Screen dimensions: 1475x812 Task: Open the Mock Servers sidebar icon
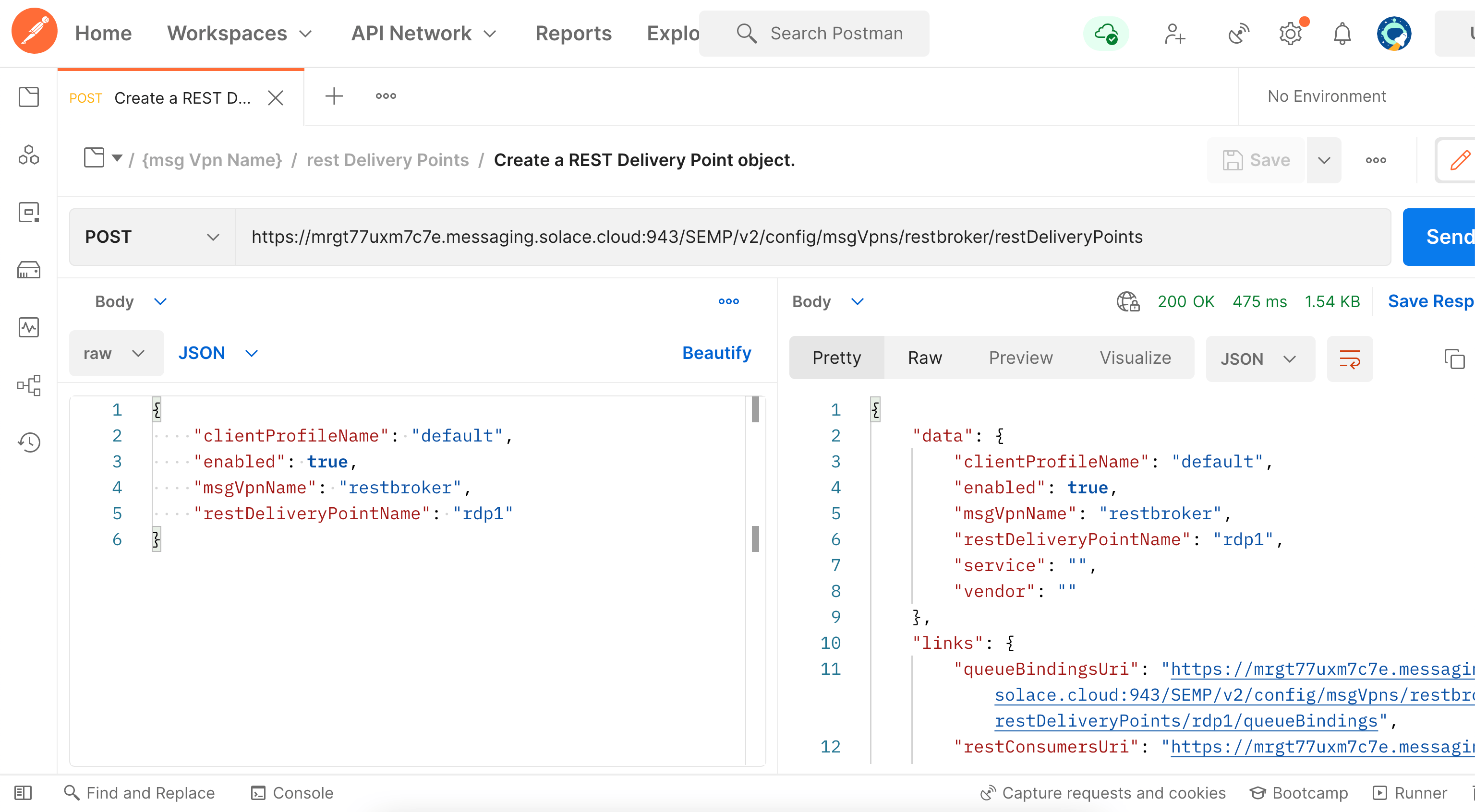(29, 270)
